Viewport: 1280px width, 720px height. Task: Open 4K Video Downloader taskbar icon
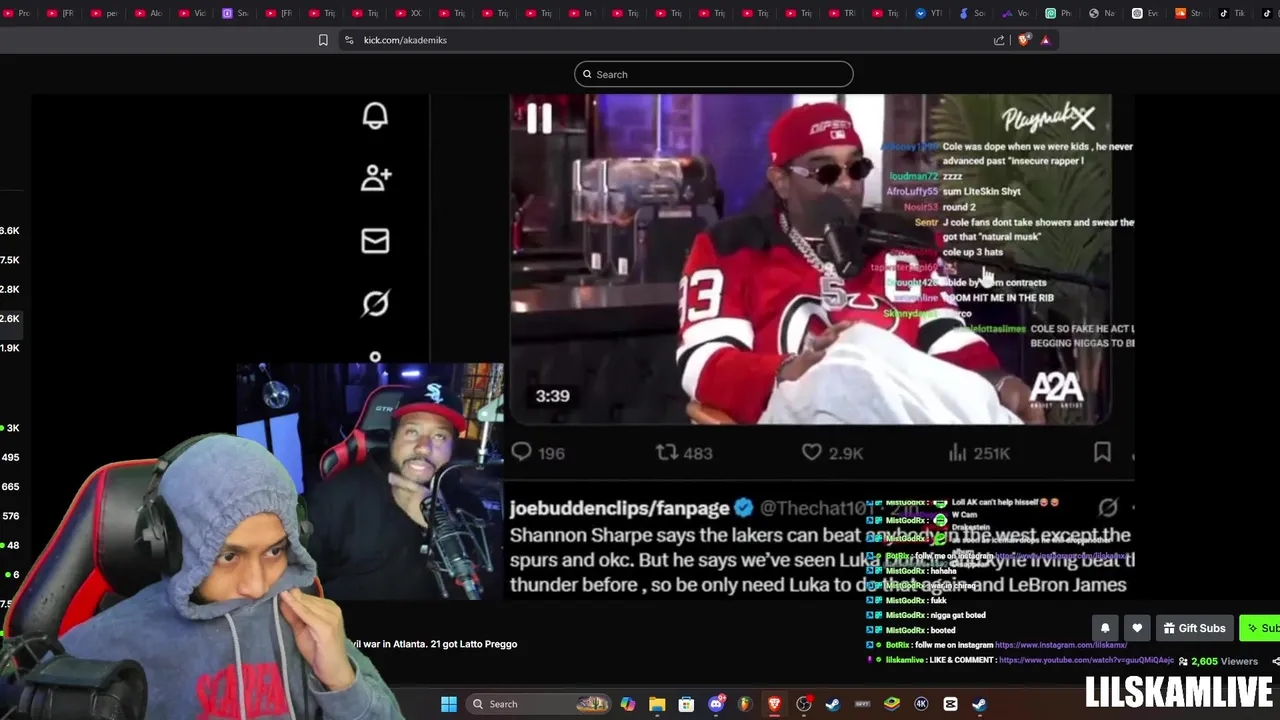[x=921, y=704]
